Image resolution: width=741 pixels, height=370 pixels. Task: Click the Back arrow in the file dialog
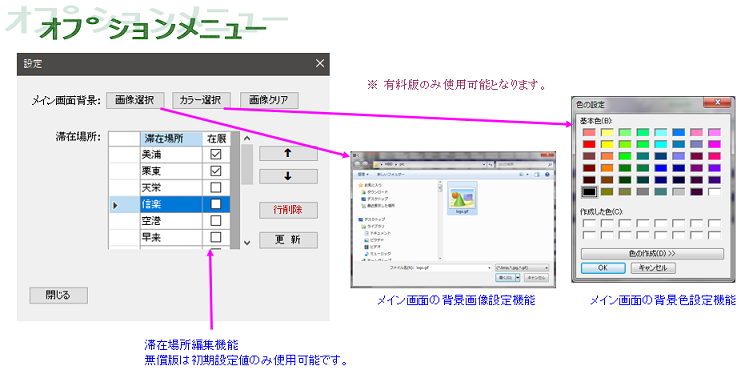(x=357, y=164)
